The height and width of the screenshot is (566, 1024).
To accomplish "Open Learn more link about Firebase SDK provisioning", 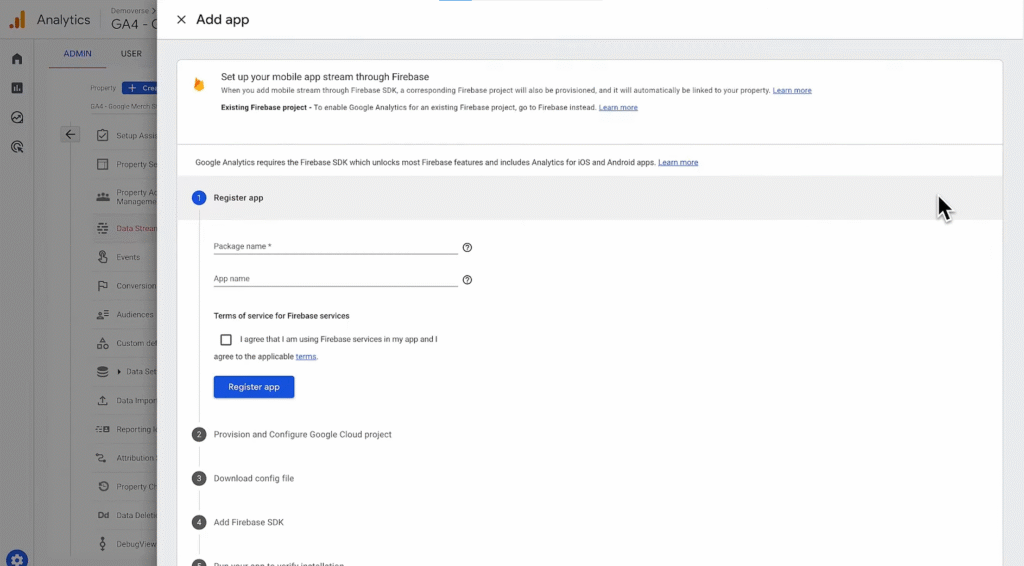I will (x=792, y=91).
